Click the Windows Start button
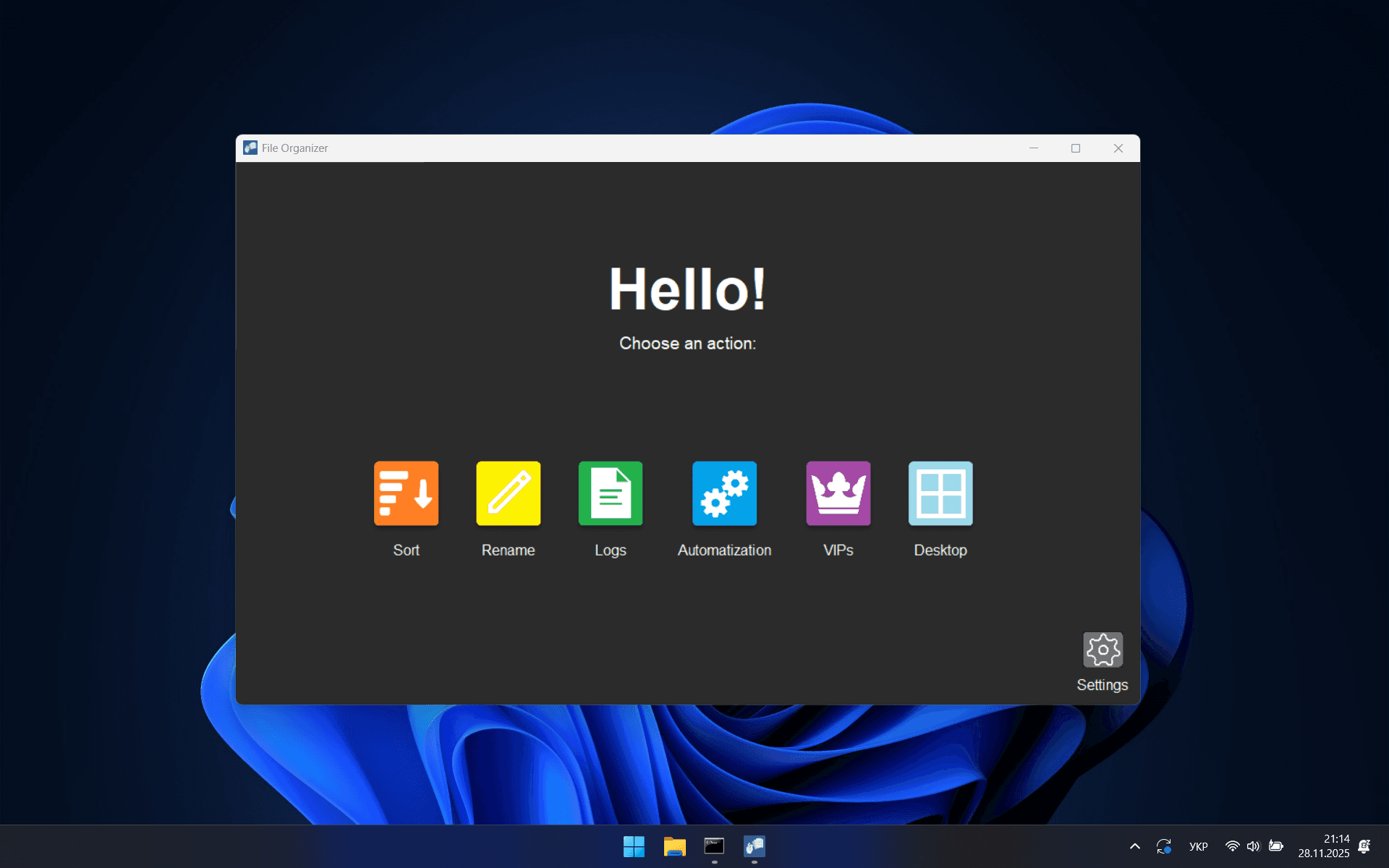 click(634, 846)
